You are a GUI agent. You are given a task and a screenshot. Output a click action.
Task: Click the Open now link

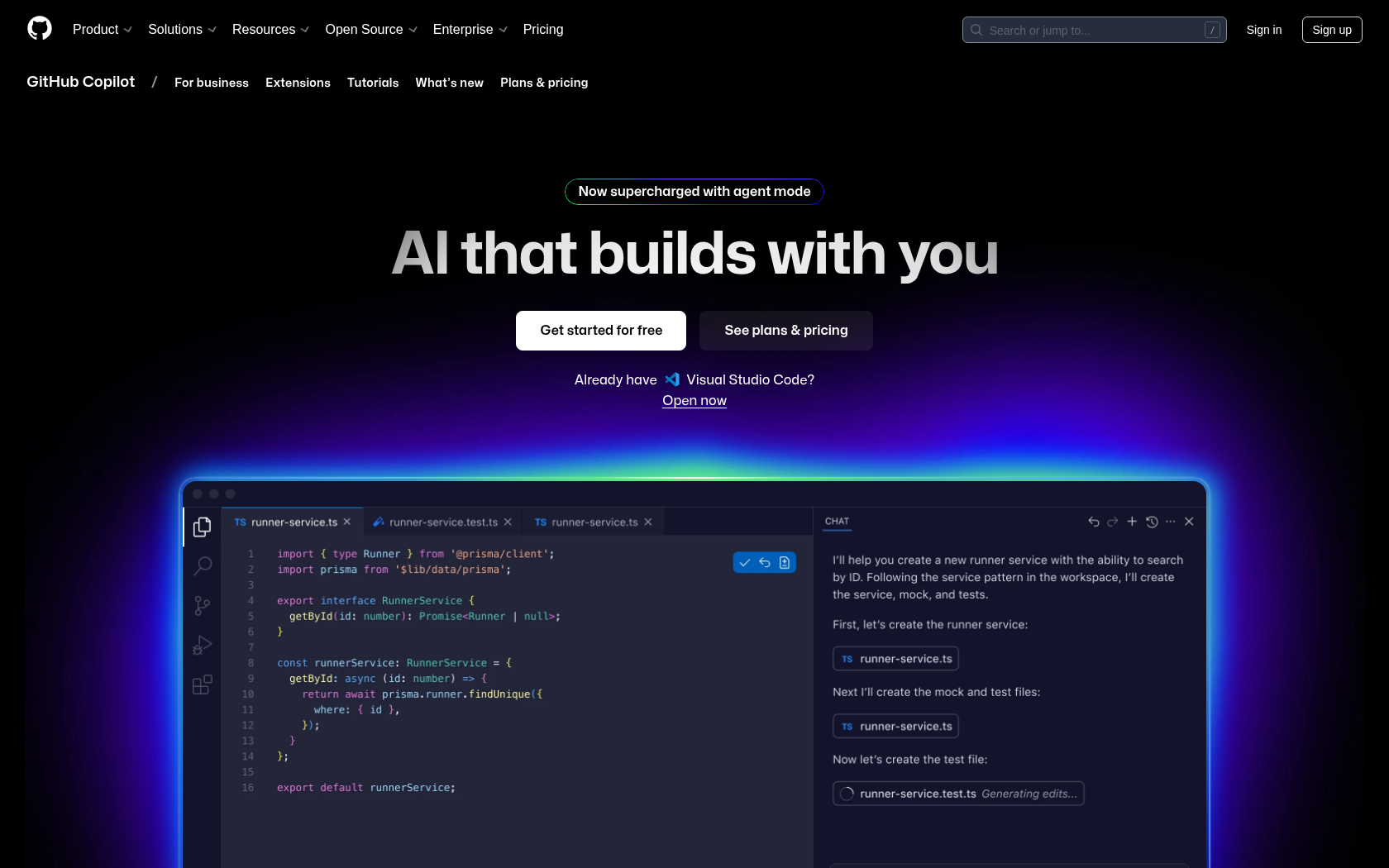click(x=694, y=401)
